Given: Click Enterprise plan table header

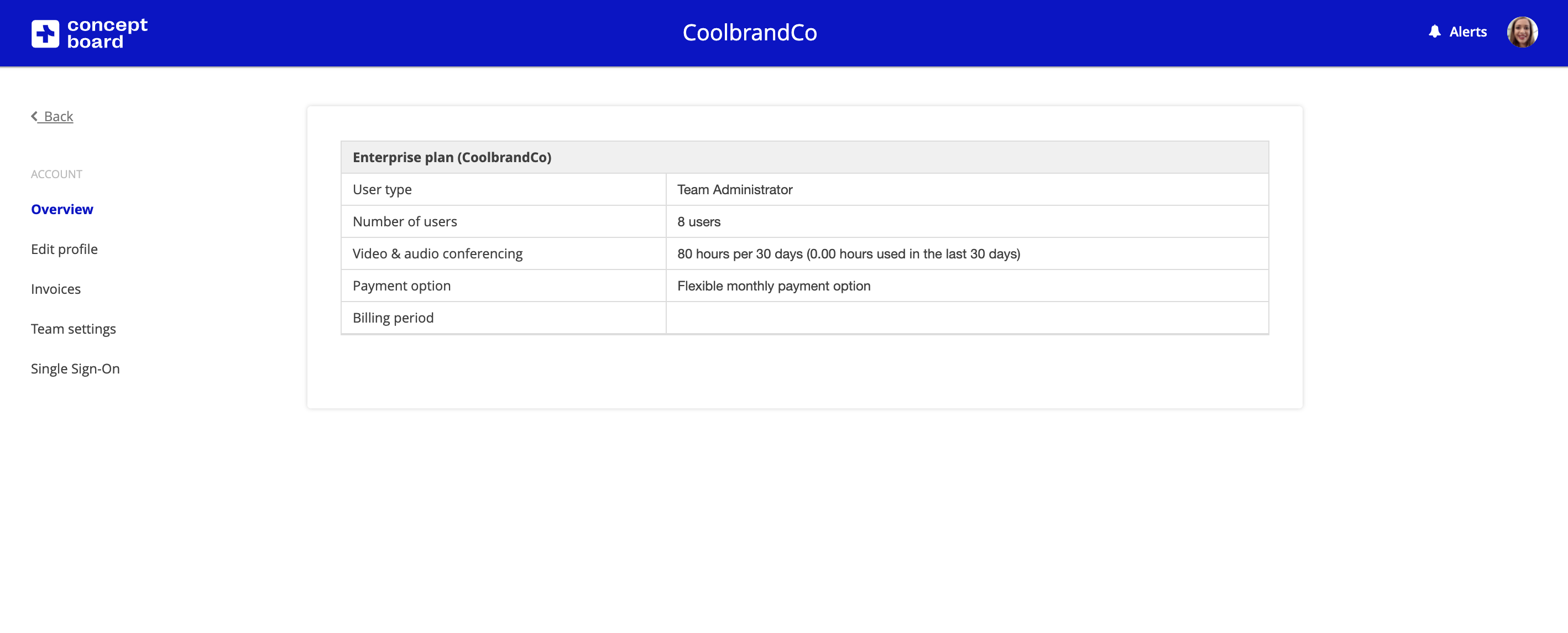Looking at the screenshot, I should click(x=452, y=157).
